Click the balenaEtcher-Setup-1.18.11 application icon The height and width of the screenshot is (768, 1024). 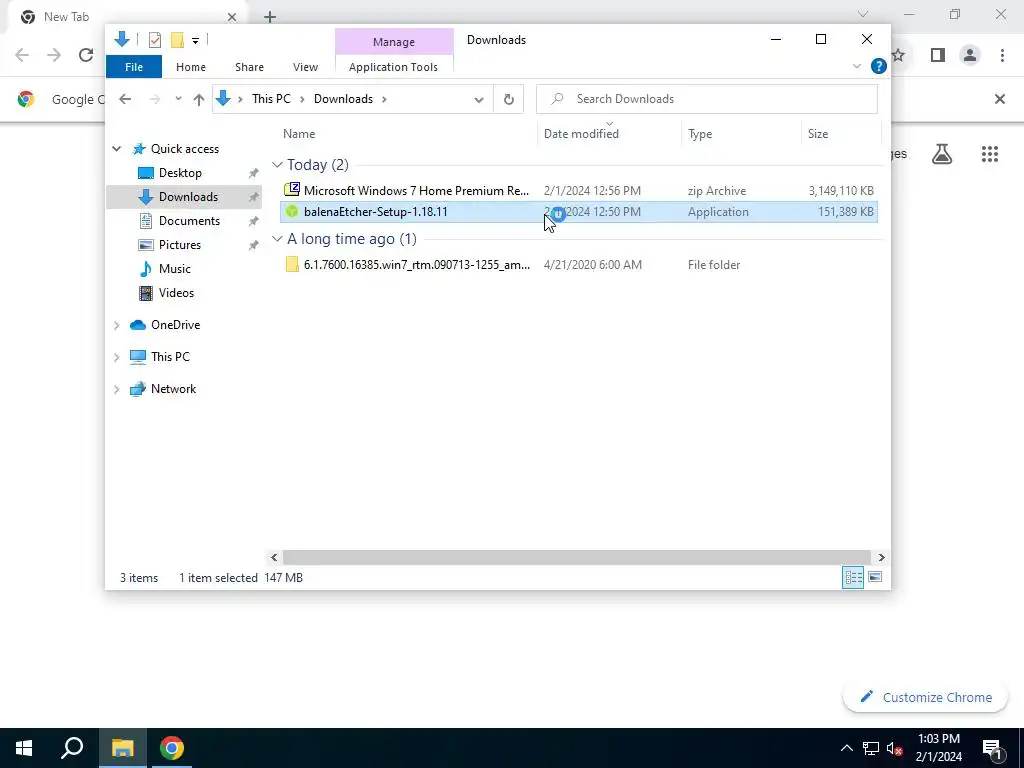point(292,212)
